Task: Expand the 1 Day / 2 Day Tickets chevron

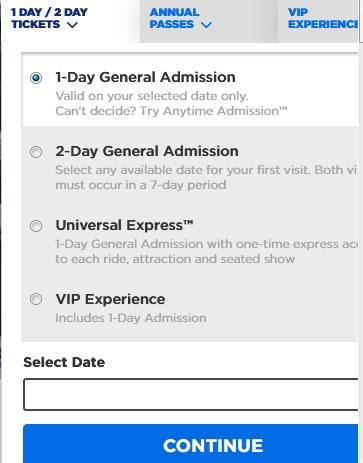Action: click(72, 25)
